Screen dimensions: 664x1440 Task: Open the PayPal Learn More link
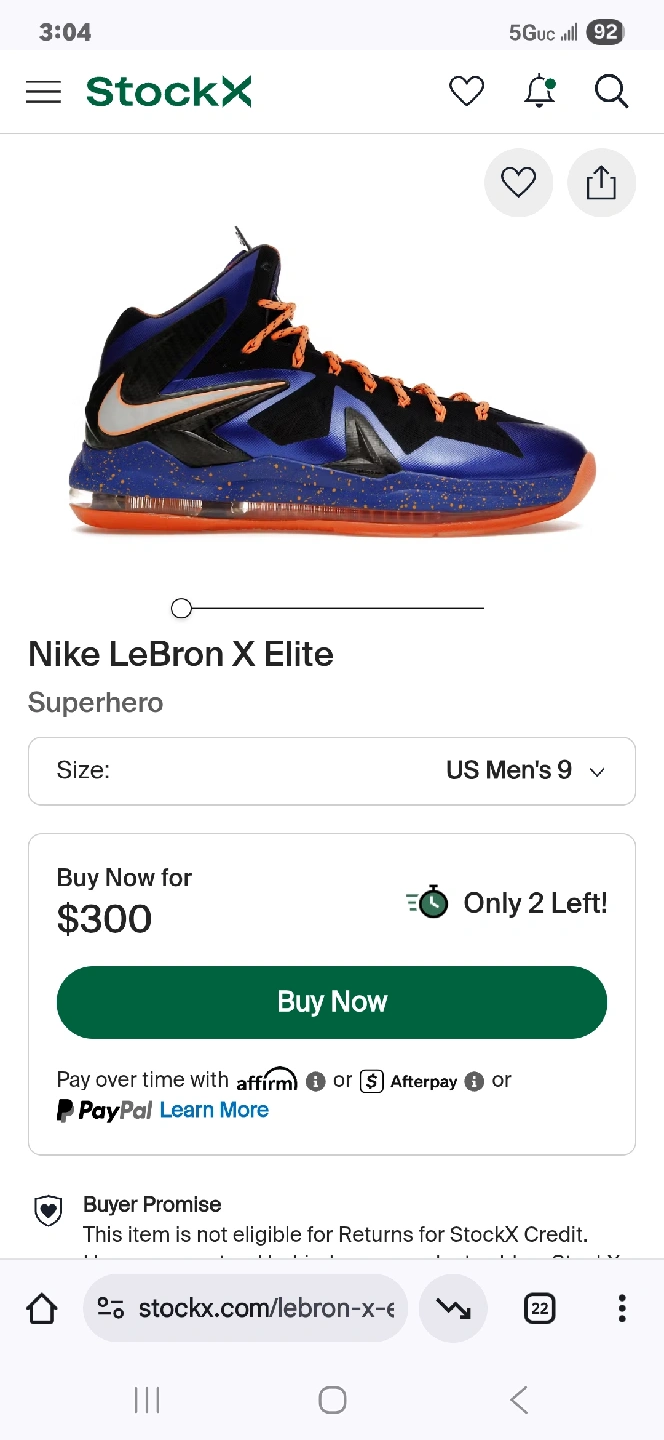point(214,1110)
